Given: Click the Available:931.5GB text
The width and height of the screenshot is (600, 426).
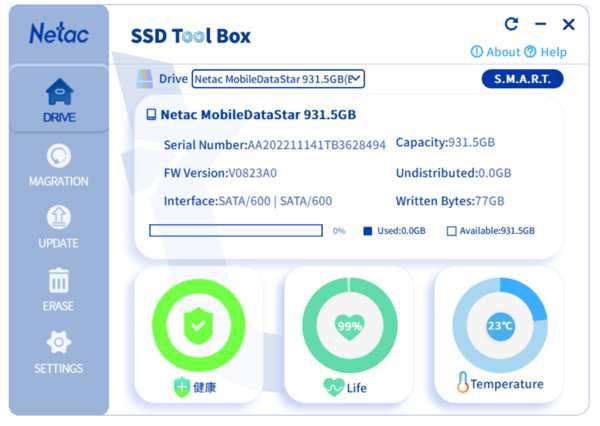Looking at the screenshot, I should click(497, 231).
